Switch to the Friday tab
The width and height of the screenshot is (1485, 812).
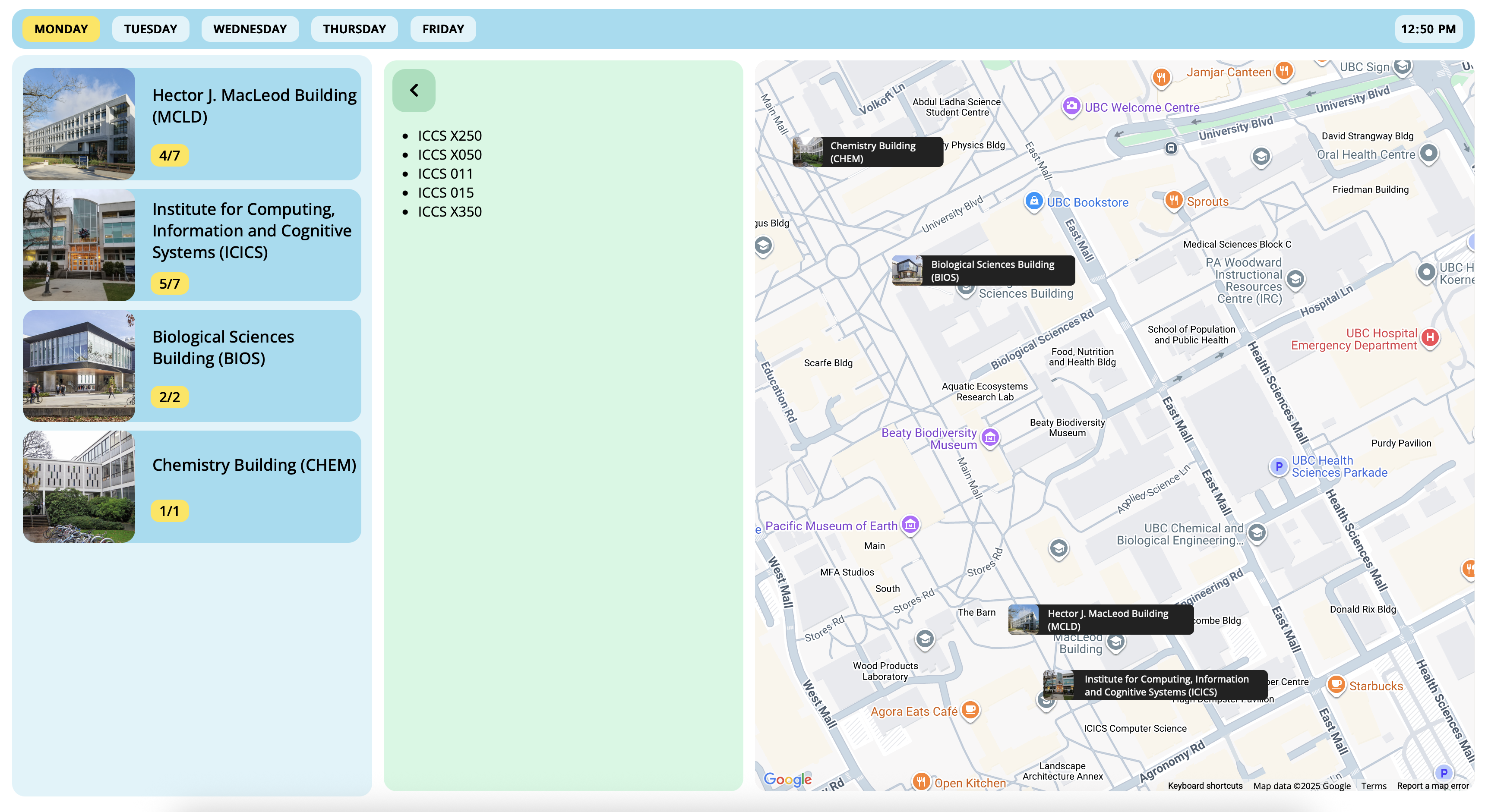click(x=443, y=29)
